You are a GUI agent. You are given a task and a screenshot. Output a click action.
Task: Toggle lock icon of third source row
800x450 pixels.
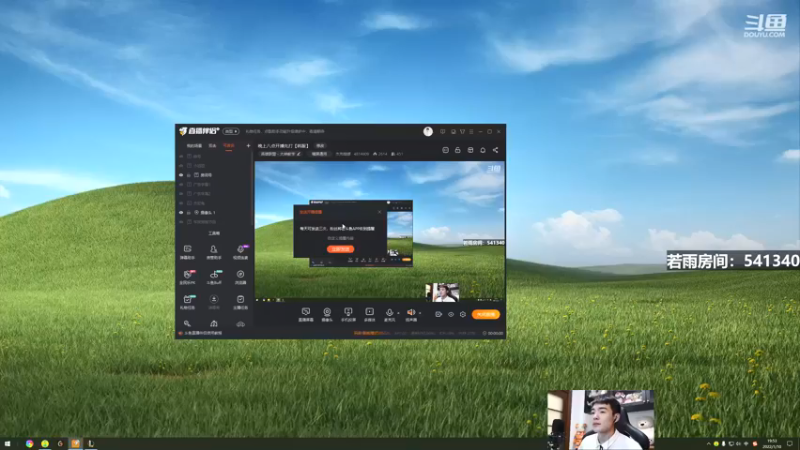(189, 175)
